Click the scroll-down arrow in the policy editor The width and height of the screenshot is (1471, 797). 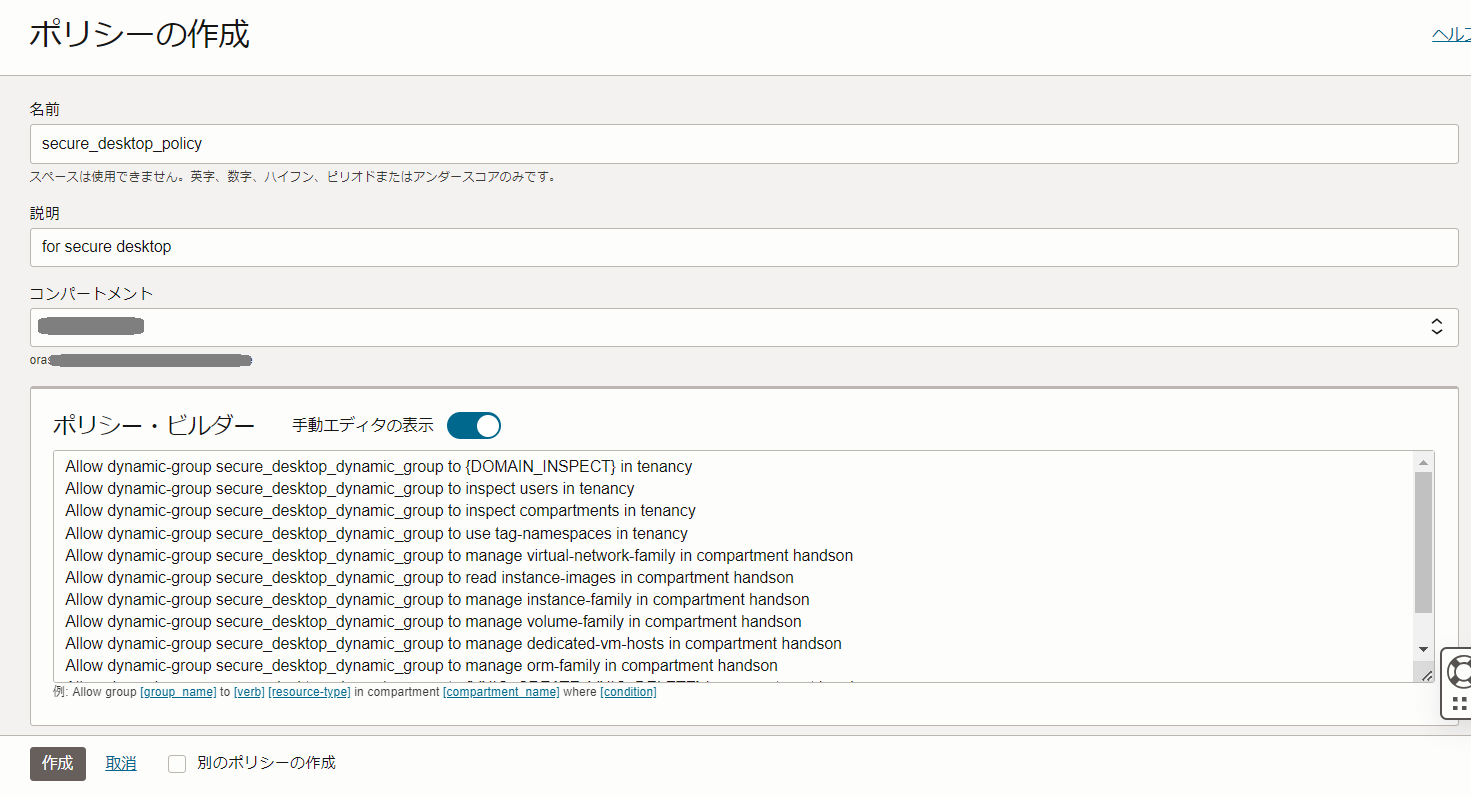(1424, 647)
